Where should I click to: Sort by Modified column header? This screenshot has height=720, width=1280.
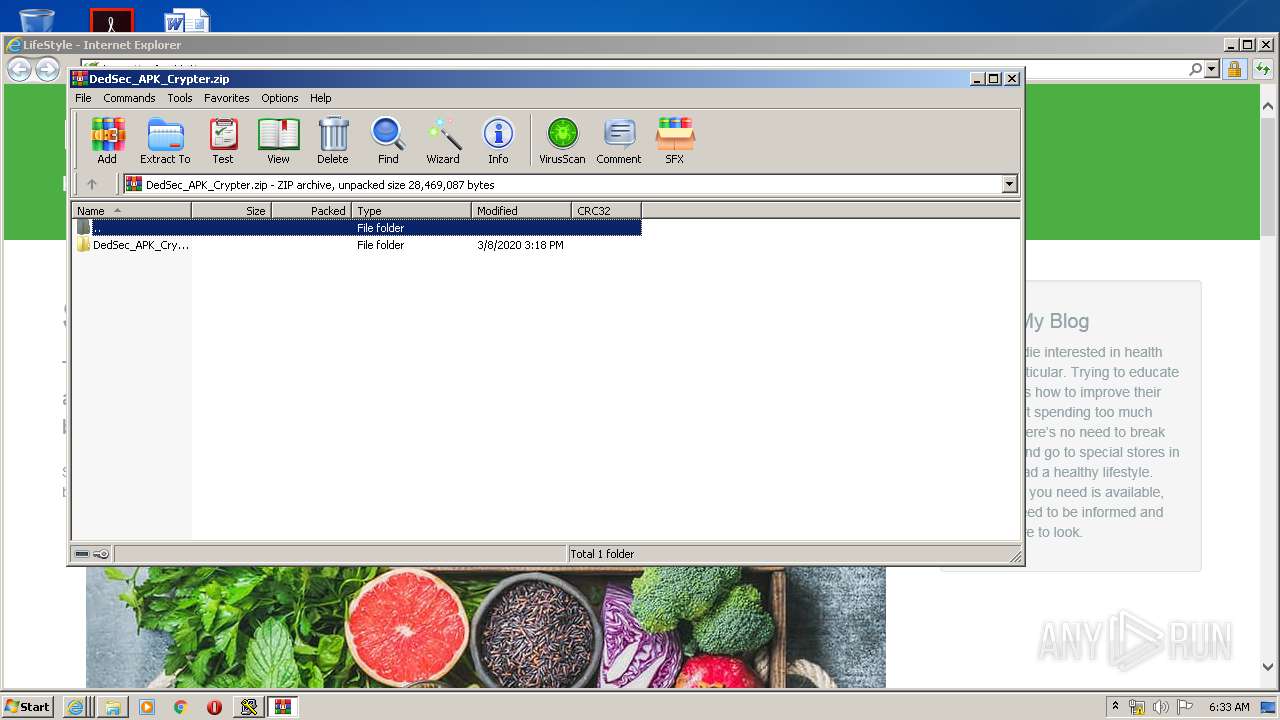521,210
